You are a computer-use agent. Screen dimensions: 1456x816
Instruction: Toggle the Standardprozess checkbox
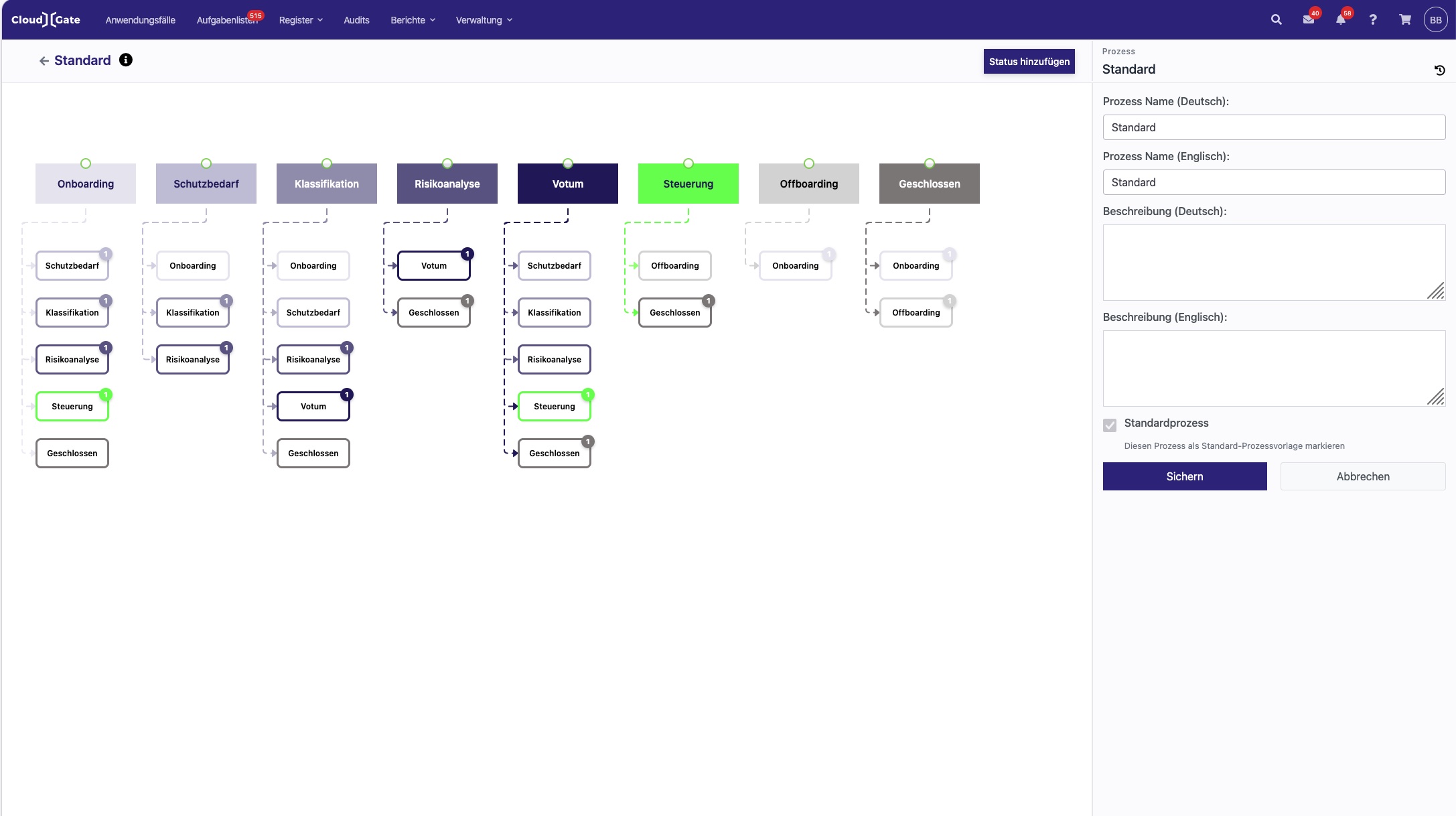pos(1110,425)
